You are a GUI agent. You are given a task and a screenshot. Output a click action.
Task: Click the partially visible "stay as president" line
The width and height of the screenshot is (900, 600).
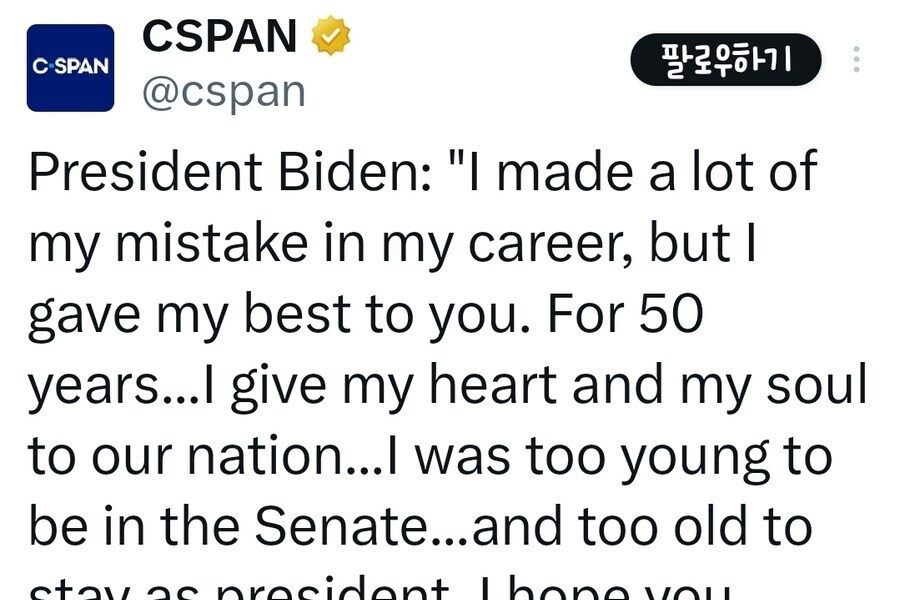[x=250, y=588]
